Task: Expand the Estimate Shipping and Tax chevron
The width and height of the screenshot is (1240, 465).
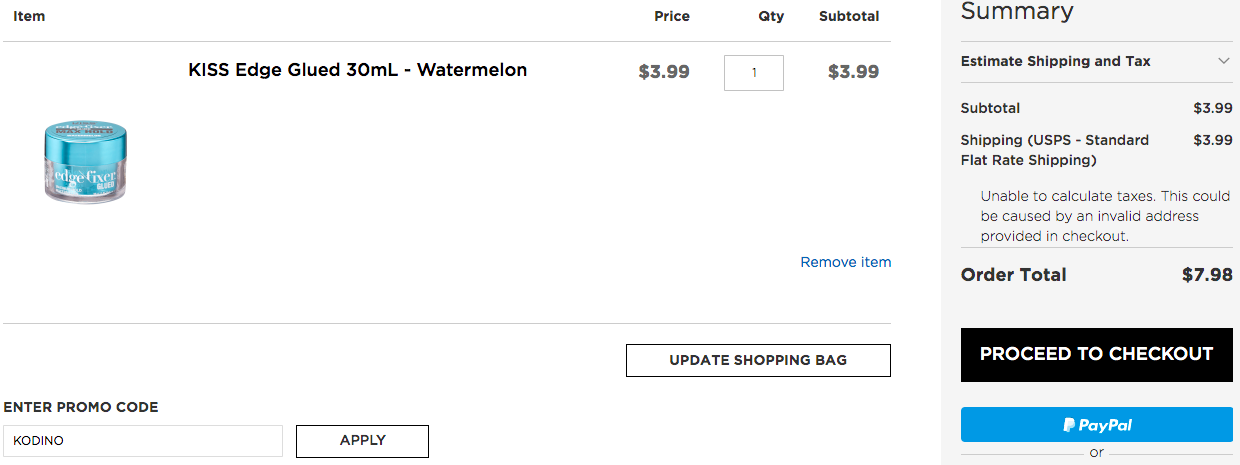Action: [1224, 61]
